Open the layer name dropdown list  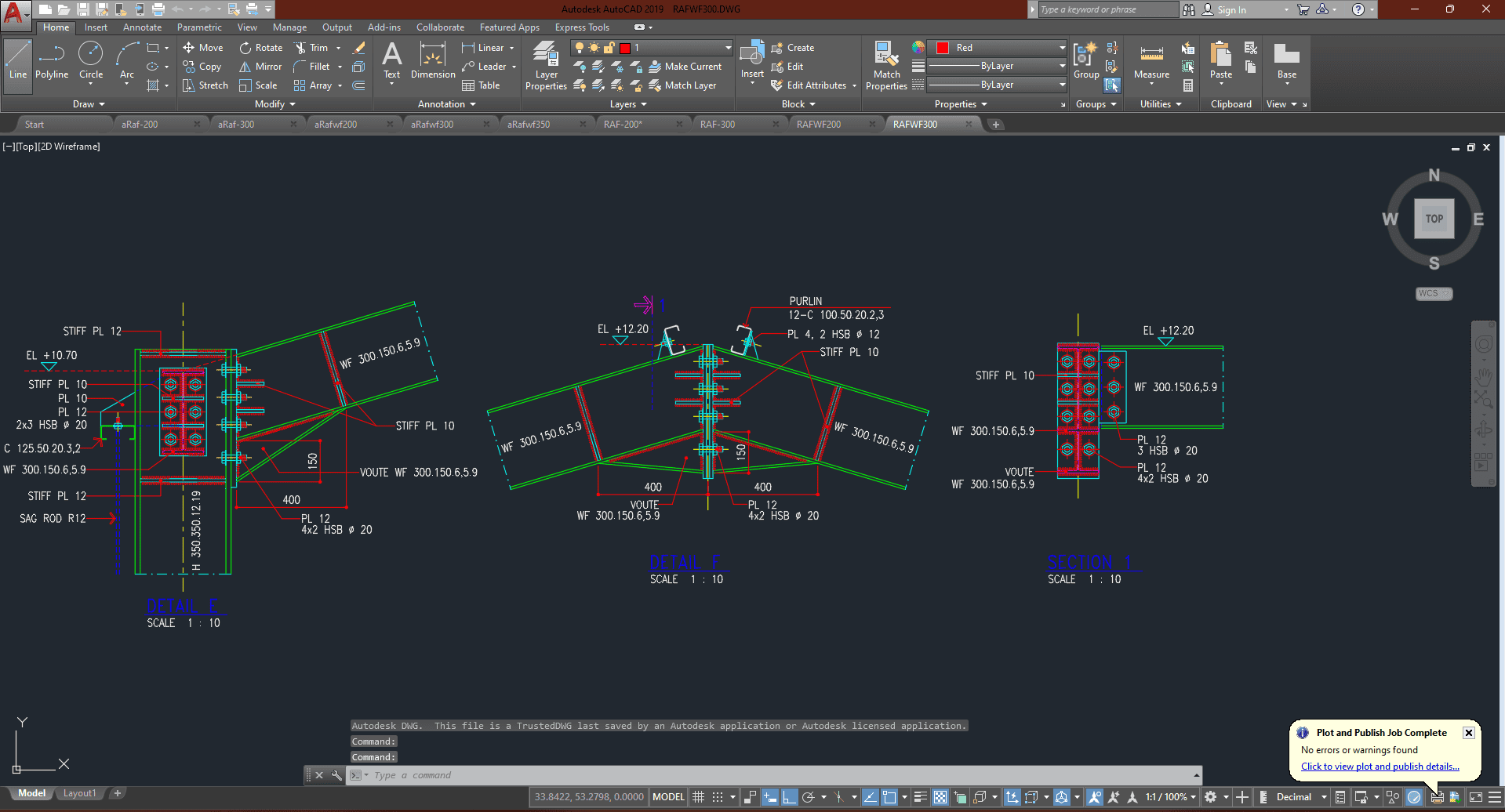[728, 48]
